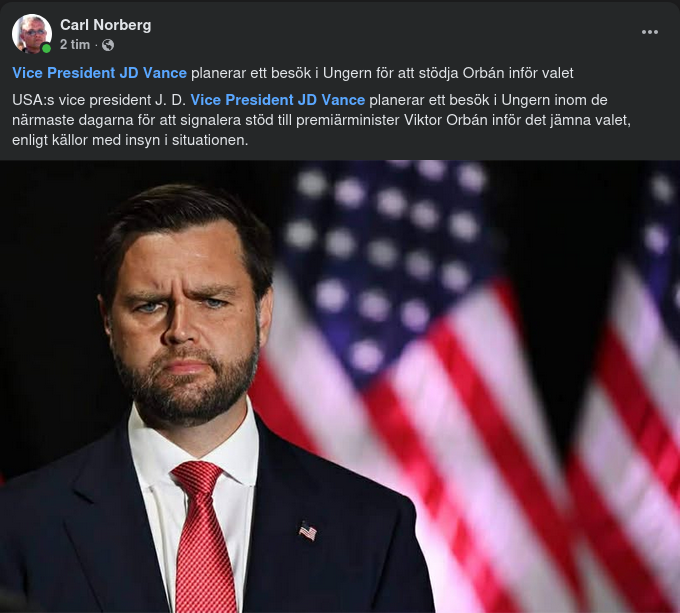Screen dimensions: 680x613
Task: Open the three-dot post options menu
Action: [x=650, y=32]
